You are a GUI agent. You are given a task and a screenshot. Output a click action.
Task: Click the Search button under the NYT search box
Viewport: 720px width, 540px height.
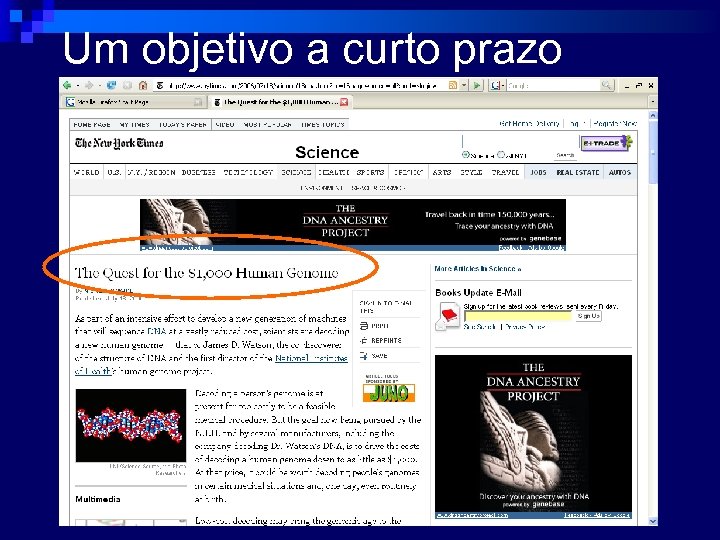pyautogui.click(x=565, y=155)
